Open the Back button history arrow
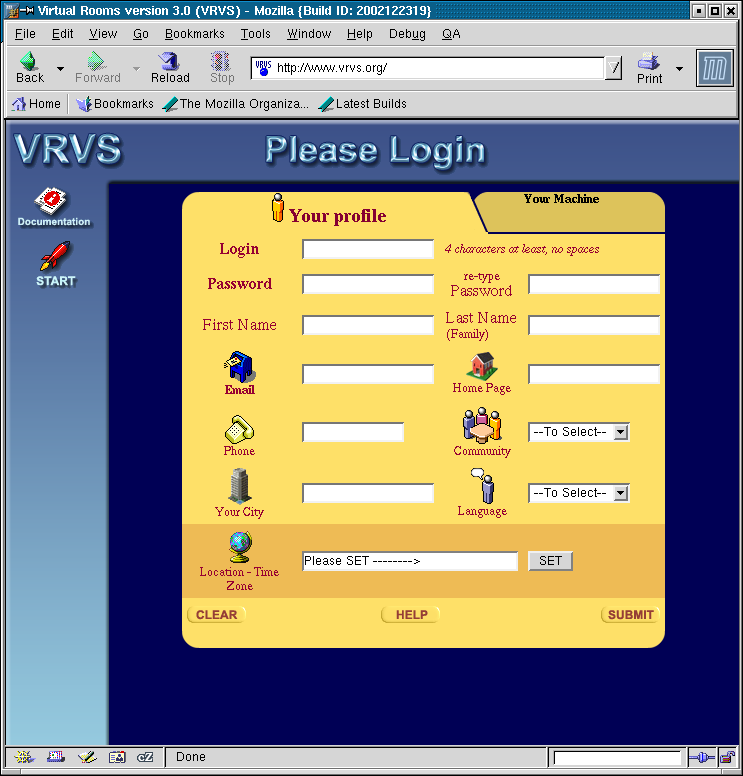The image size is (743, 776). coord(60,69)
